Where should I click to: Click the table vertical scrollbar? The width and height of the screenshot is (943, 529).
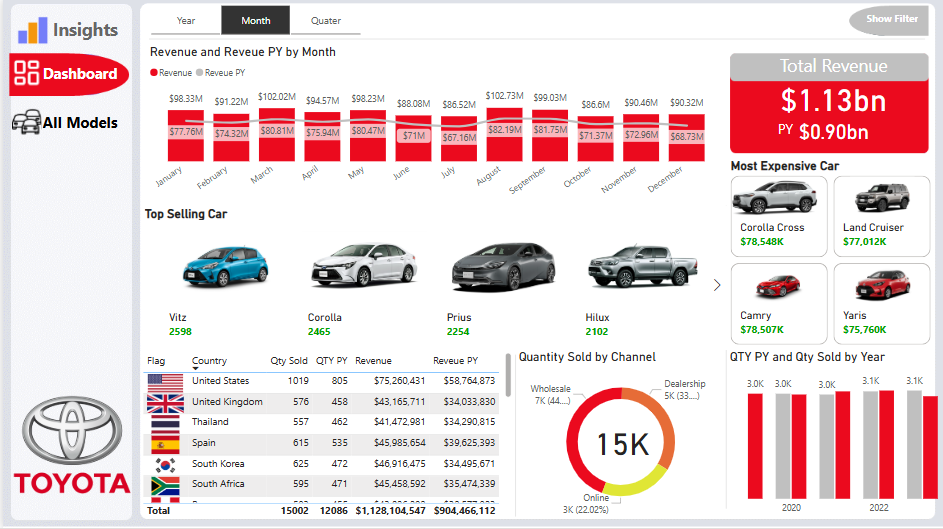508,375
